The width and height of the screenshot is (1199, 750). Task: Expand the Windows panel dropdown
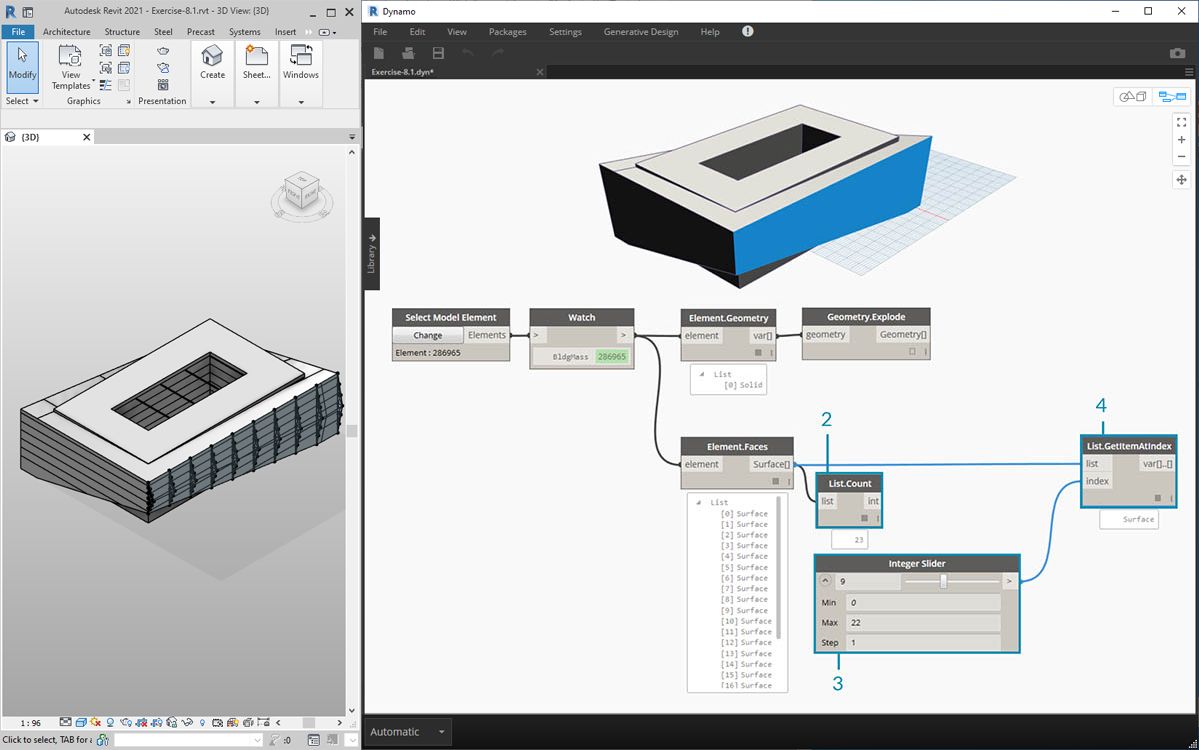click(x=300, y=101)
